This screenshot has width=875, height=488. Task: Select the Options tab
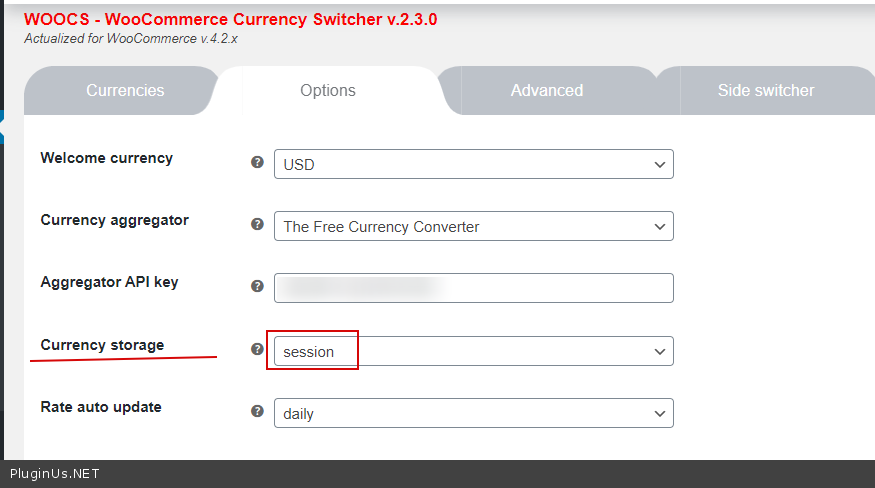(x=328, y=90)
